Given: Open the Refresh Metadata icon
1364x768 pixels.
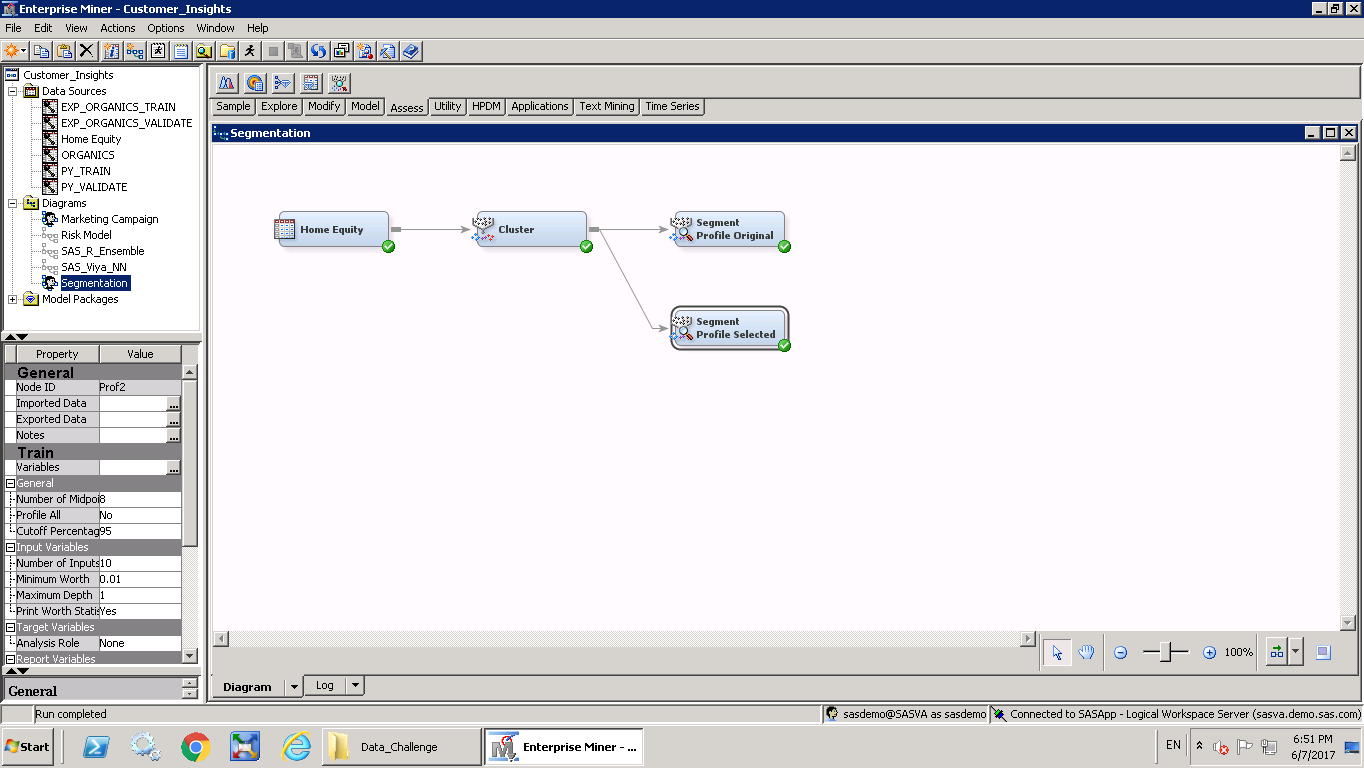Looking at the screenshot, I should 320,51.
